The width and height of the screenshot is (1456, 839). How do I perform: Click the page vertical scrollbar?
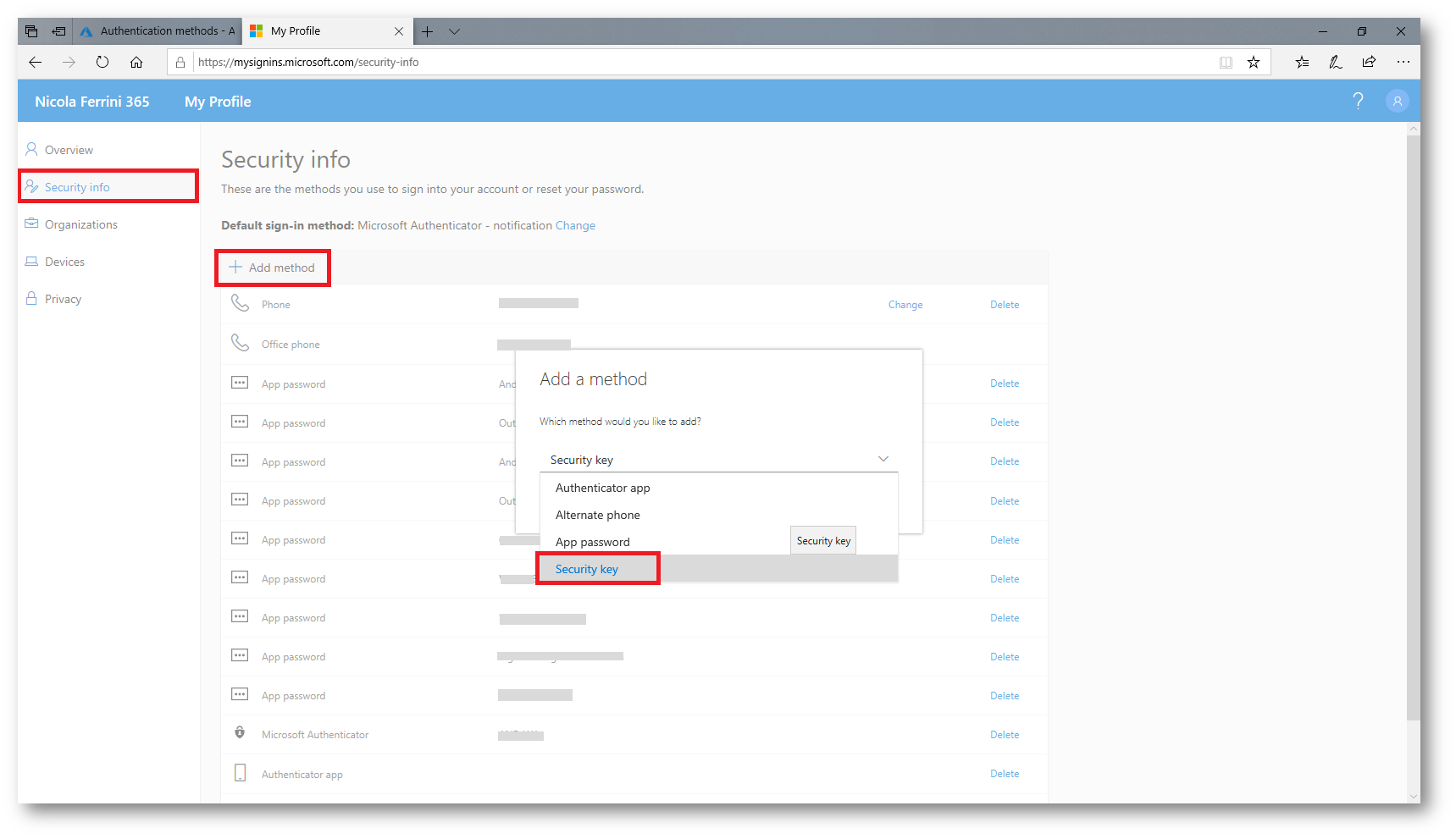tap(1413, 428)
